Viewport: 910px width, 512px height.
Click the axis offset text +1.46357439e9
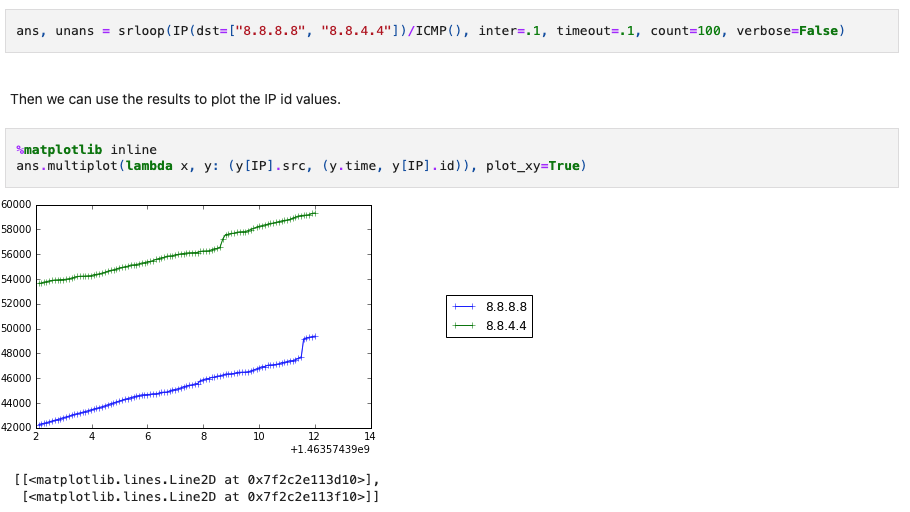[x=330, y=449]
